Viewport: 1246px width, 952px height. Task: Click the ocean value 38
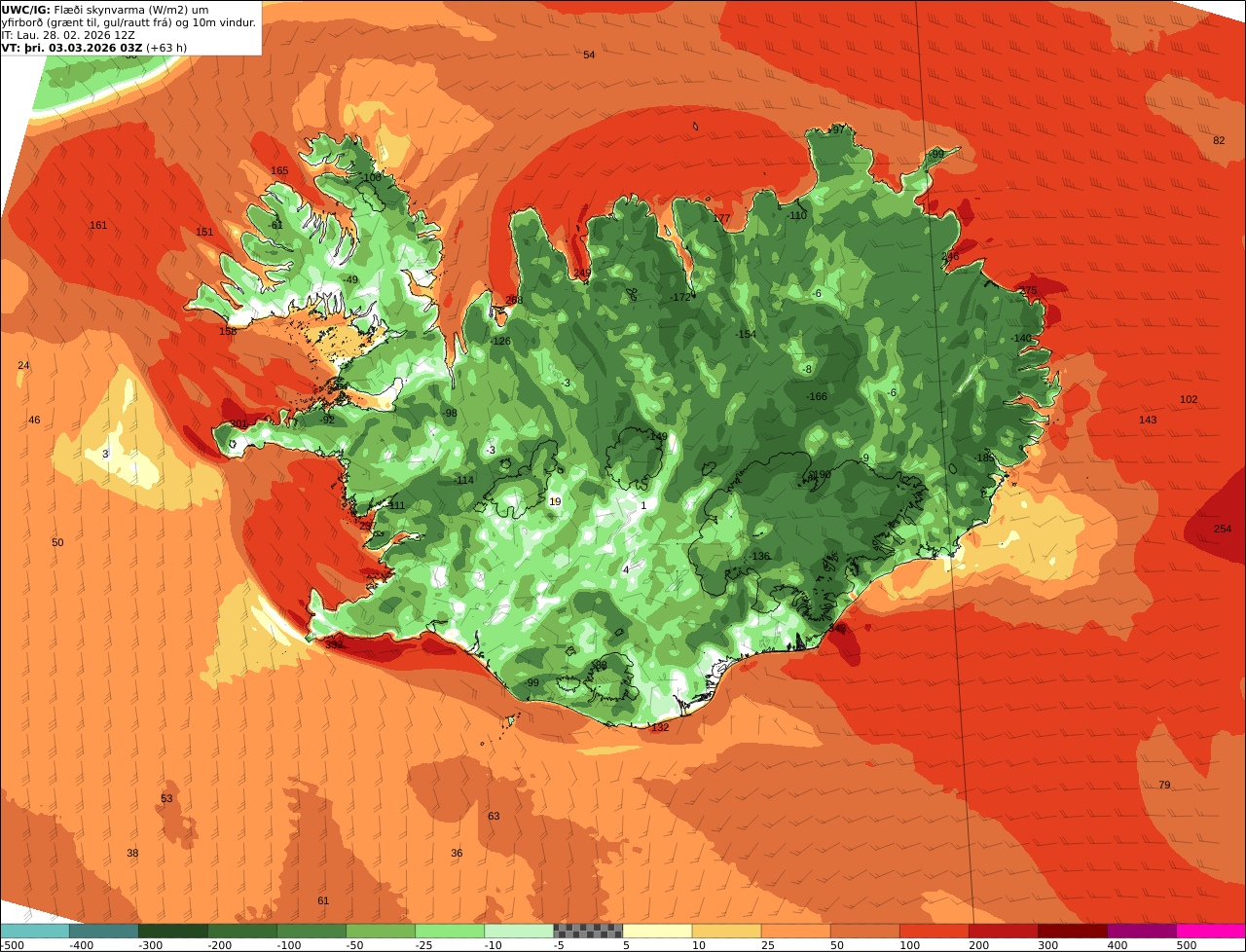click(132, 853)
